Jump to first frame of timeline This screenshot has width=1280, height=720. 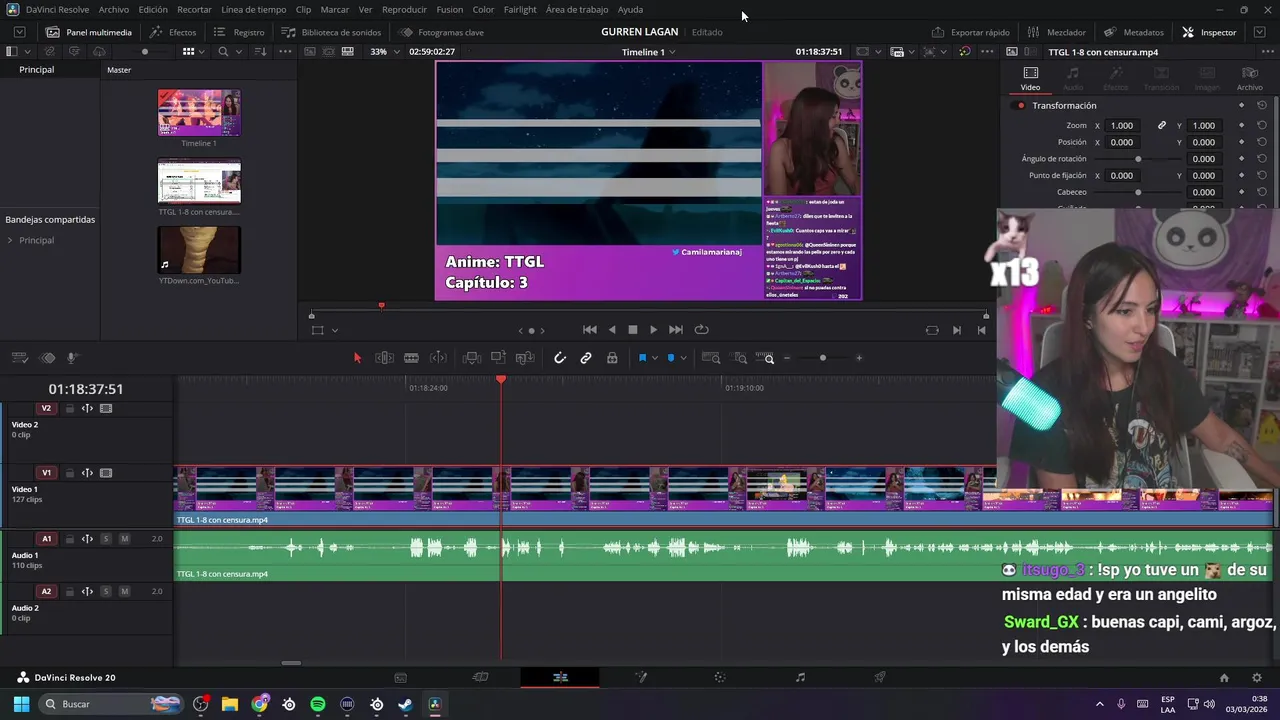[x=590, y=330]
